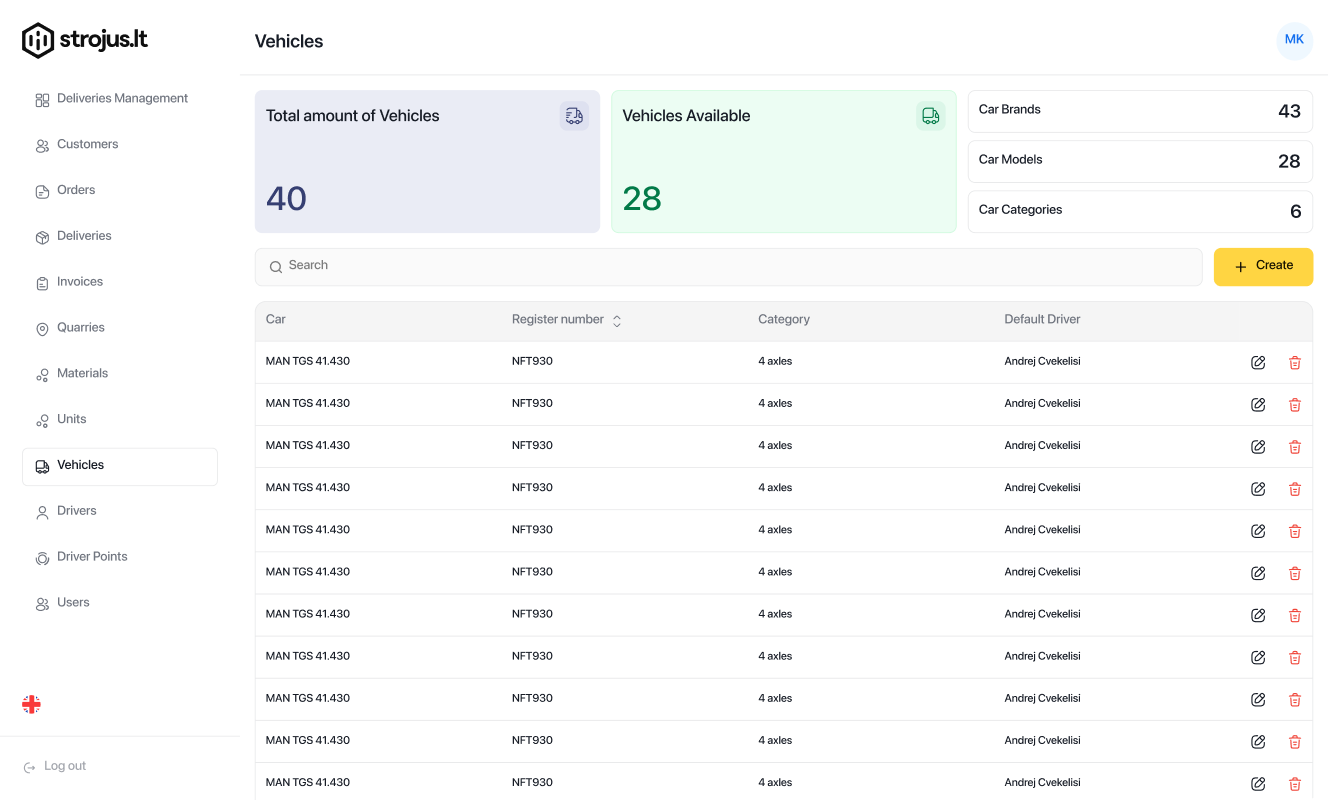Sort by Register number column arrows
The width and height of the screenshot is (1328, 800).
tap(617, 321)
